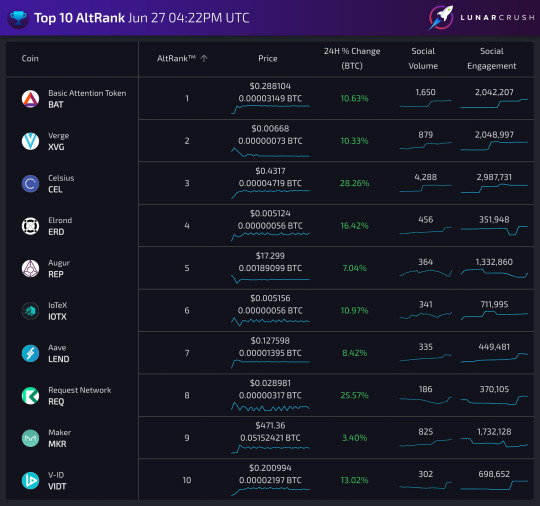
Task: Click the 1,732,128 social engagement value
Action: tap(494, 432)
